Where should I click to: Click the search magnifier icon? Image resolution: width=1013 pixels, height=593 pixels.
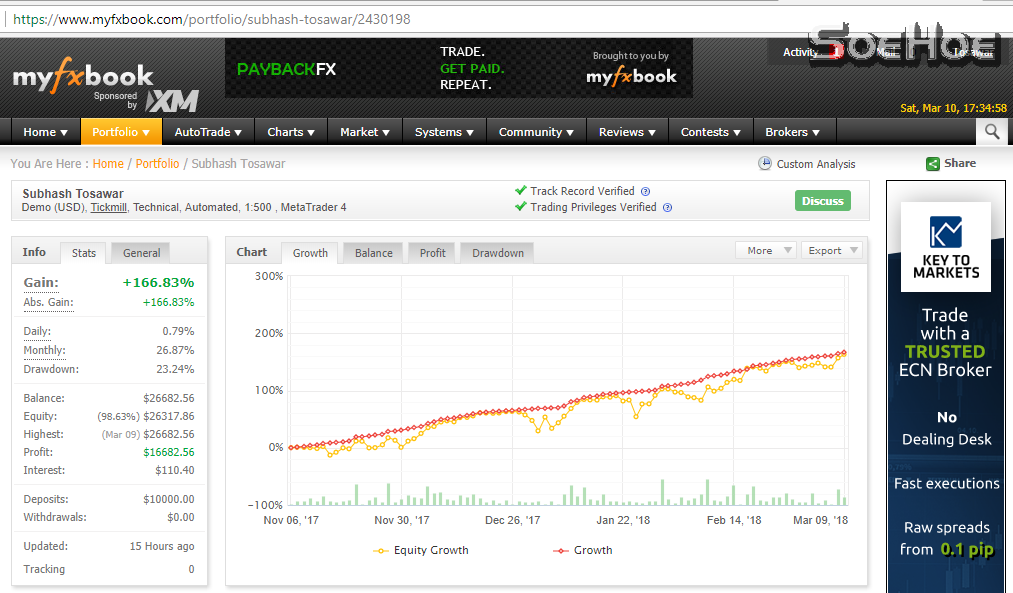pos(991,131)
